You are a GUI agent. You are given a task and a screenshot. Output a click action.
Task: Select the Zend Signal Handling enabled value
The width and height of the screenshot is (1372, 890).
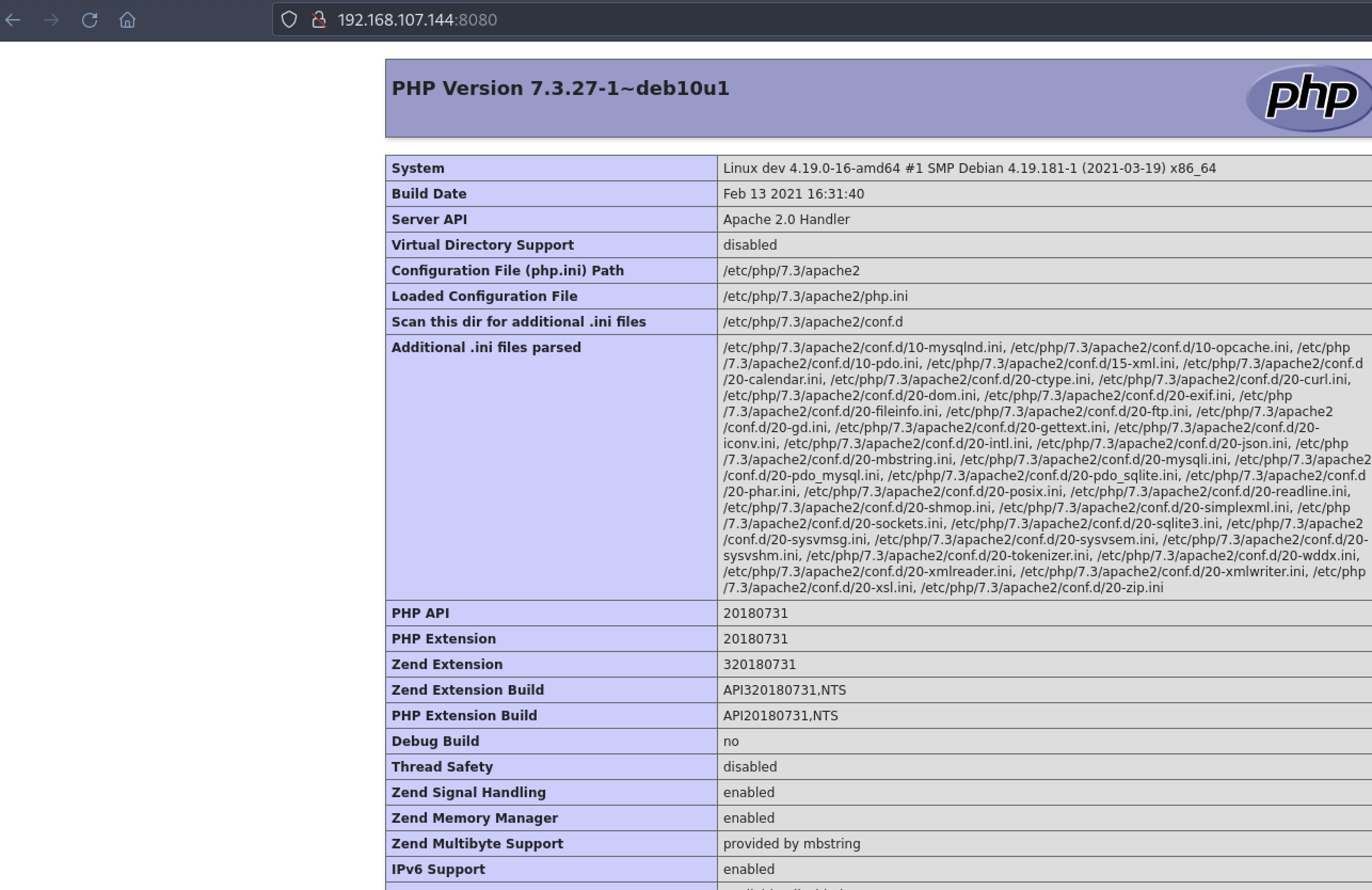point(749,792)
